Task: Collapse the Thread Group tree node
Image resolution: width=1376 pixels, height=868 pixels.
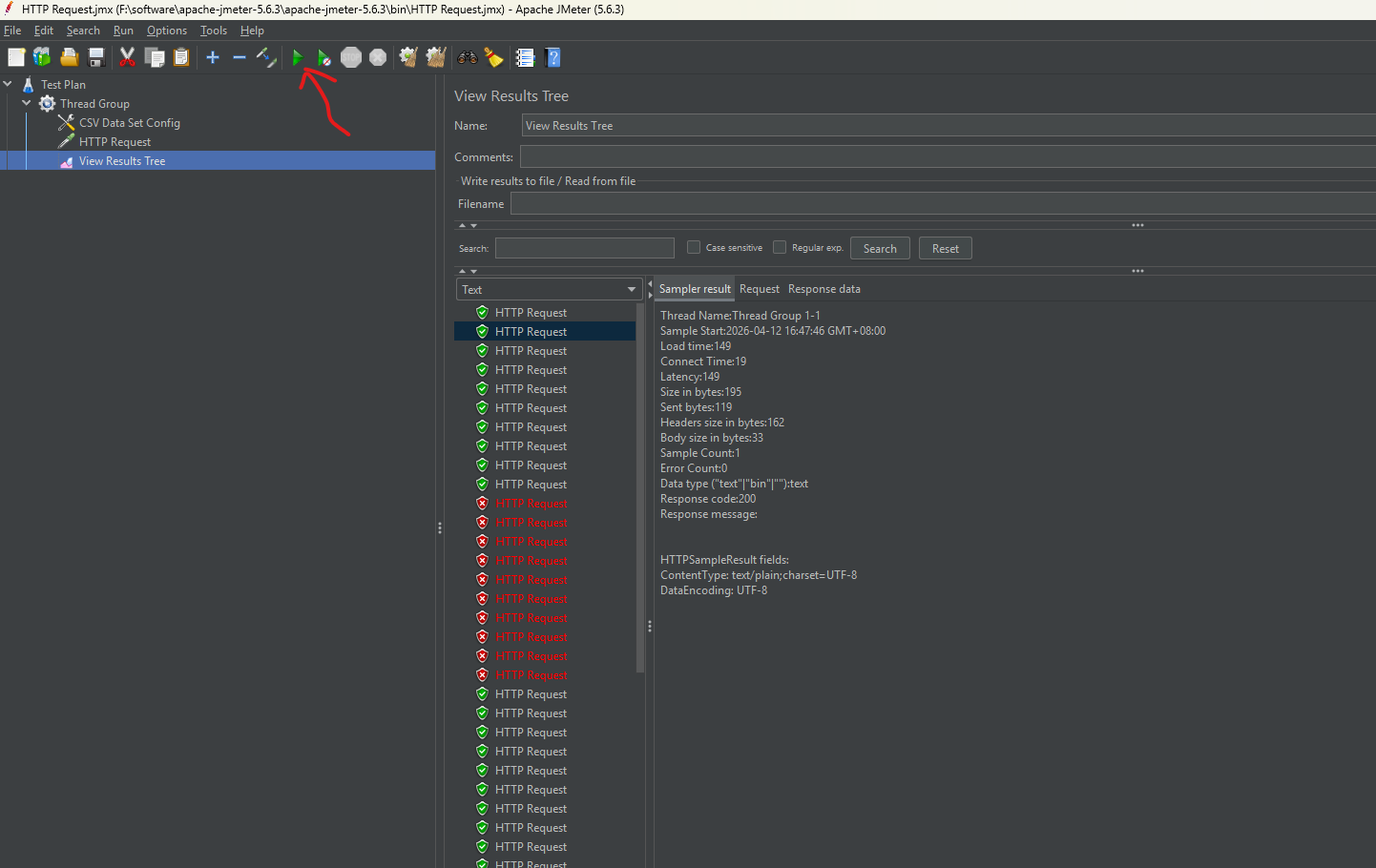Action: 27,103
